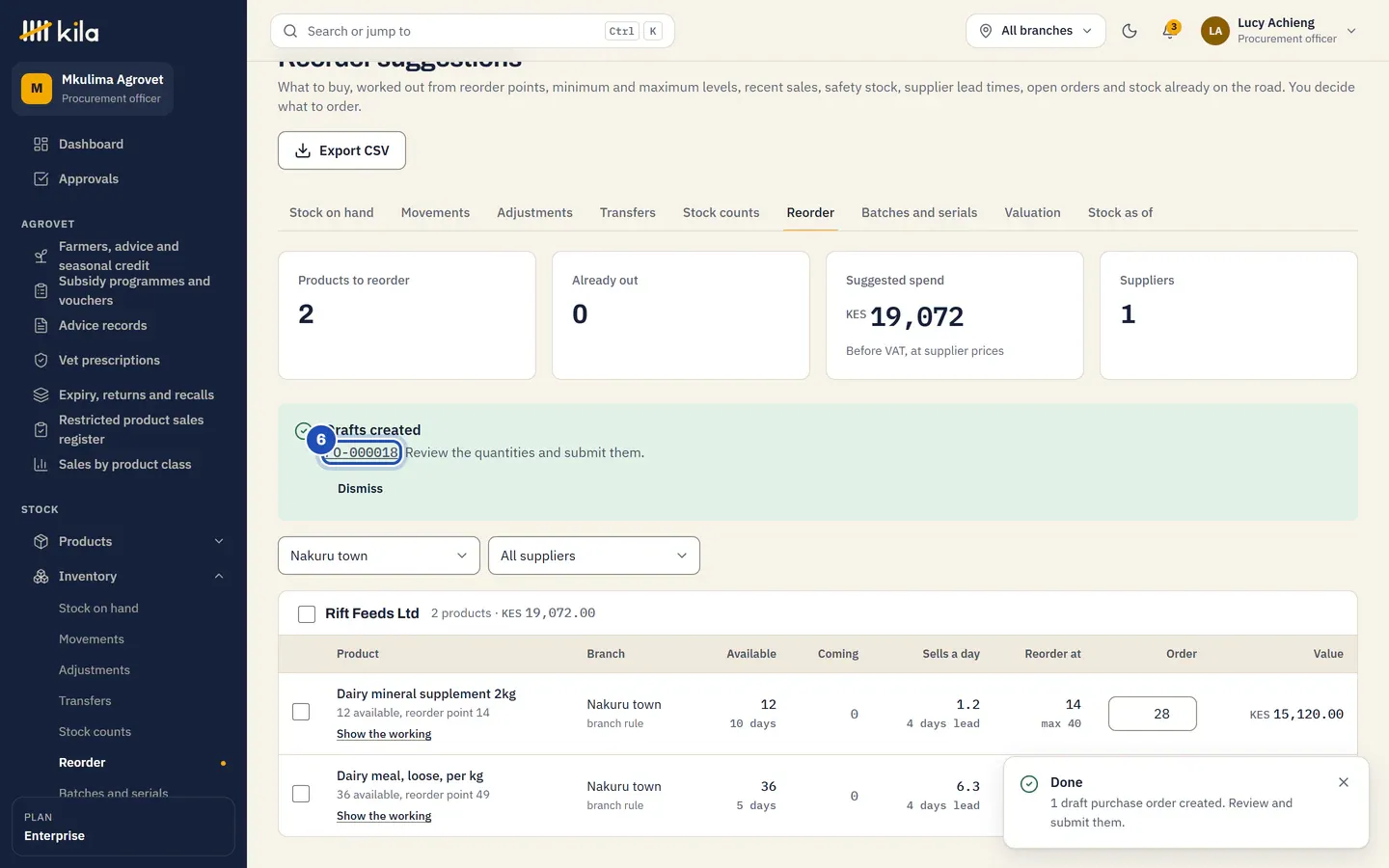The image size is (1389, 868).
Task: Click the LA user avatar
Action: click(1215, 31)
